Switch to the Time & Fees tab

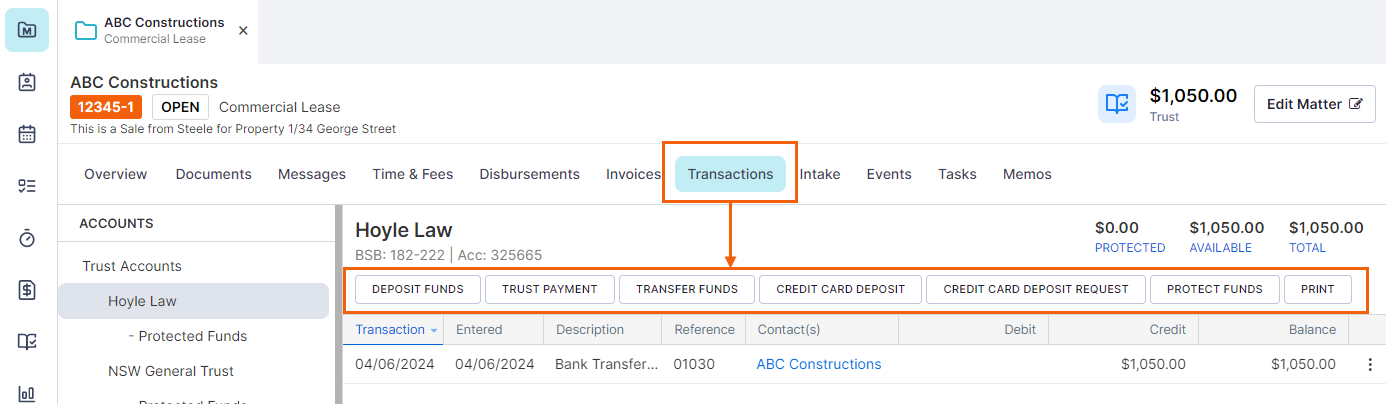(412, 174)
